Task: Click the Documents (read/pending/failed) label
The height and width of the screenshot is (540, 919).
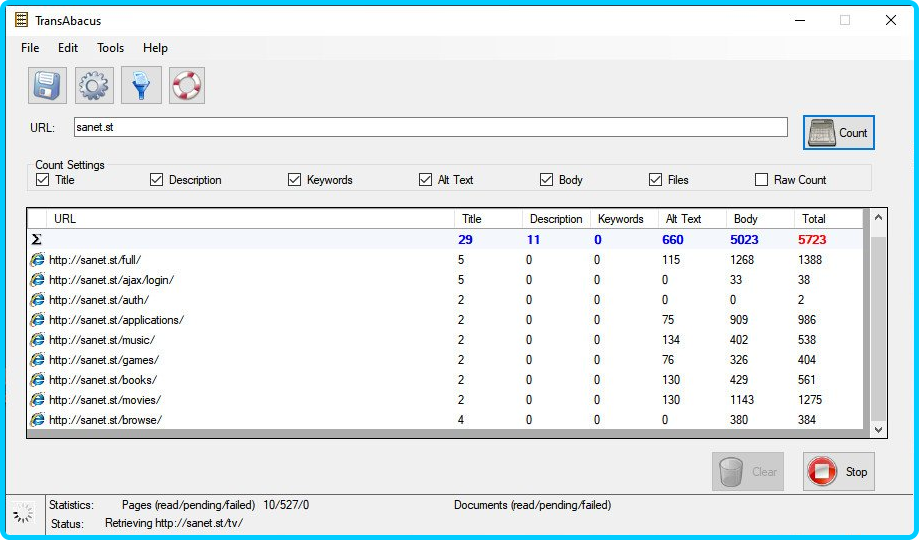Action: 532,505
